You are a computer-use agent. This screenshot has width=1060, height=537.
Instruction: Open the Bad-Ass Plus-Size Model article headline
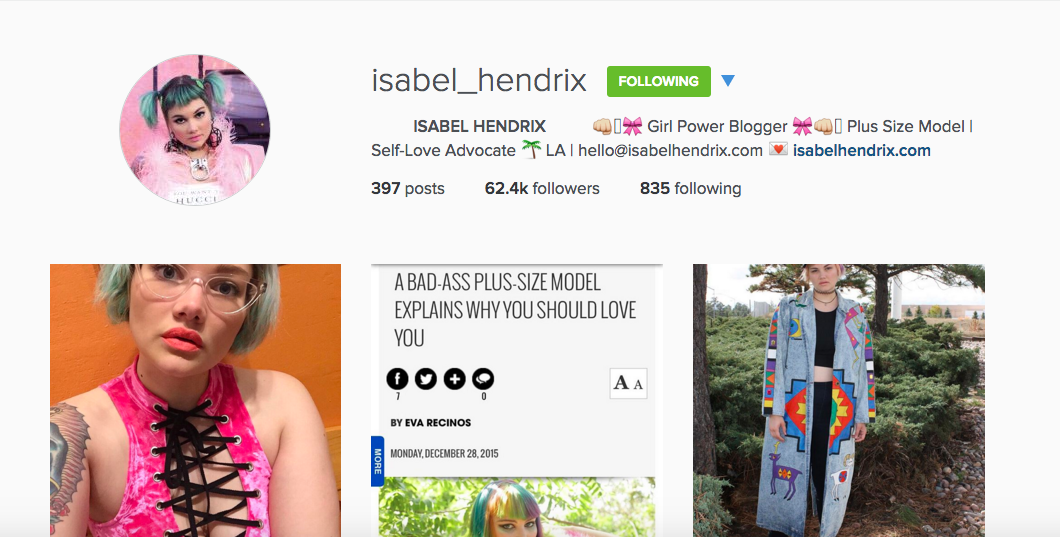515,310
